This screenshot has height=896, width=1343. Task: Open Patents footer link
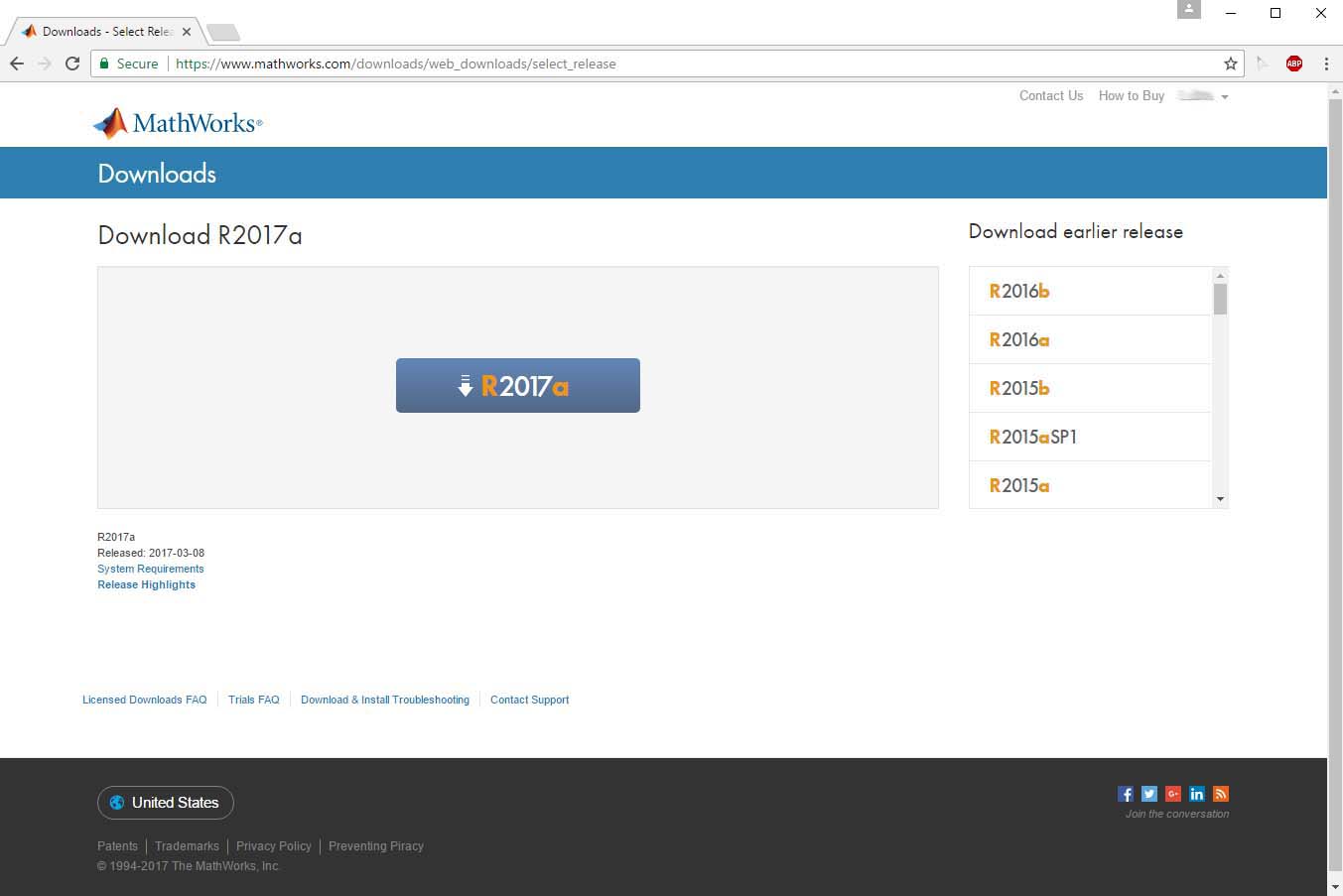117,846
